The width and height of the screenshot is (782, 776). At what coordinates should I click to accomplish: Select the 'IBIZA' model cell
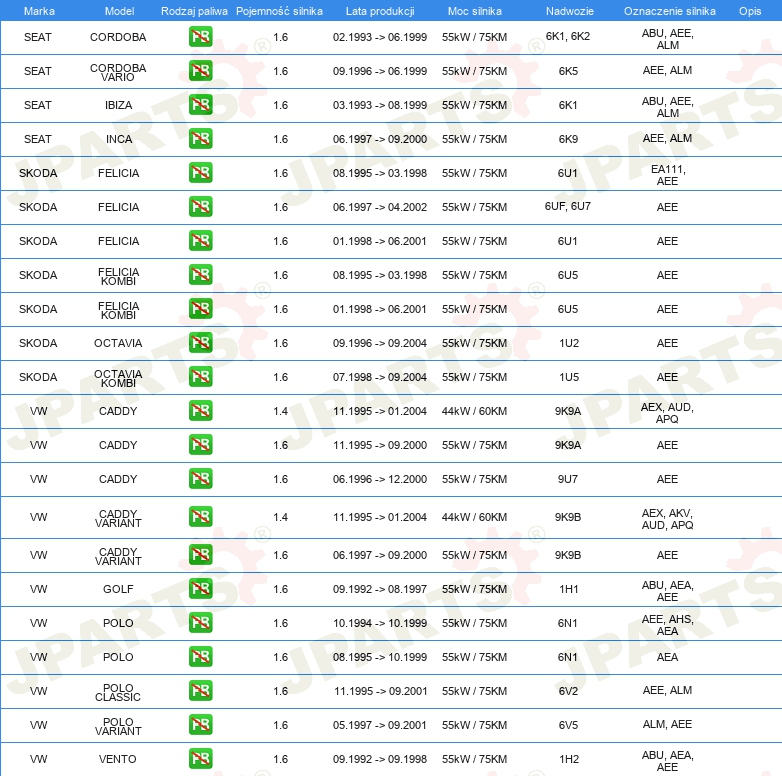tap(118, 105)
